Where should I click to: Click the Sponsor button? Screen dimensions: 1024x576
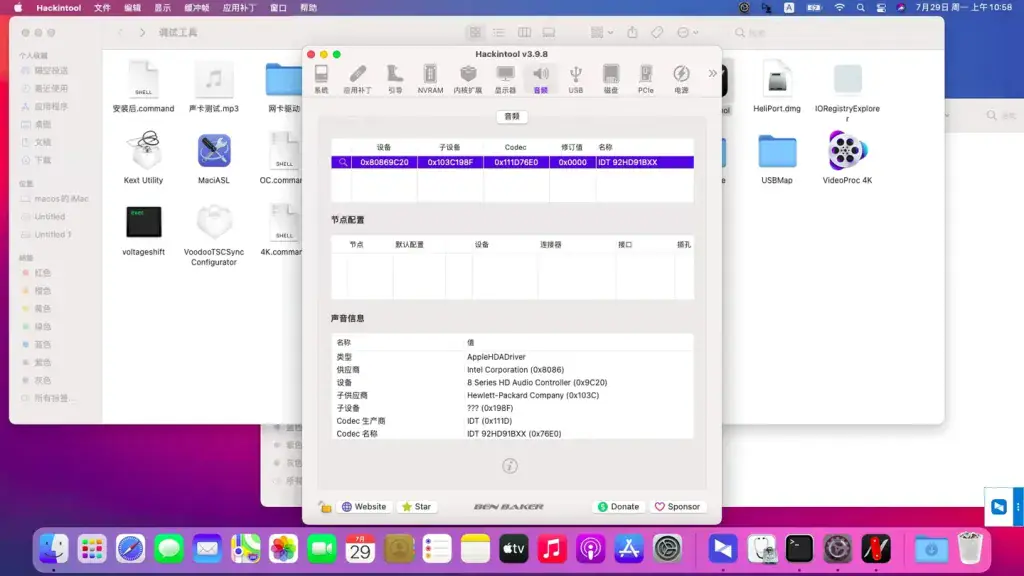(677, 507)
